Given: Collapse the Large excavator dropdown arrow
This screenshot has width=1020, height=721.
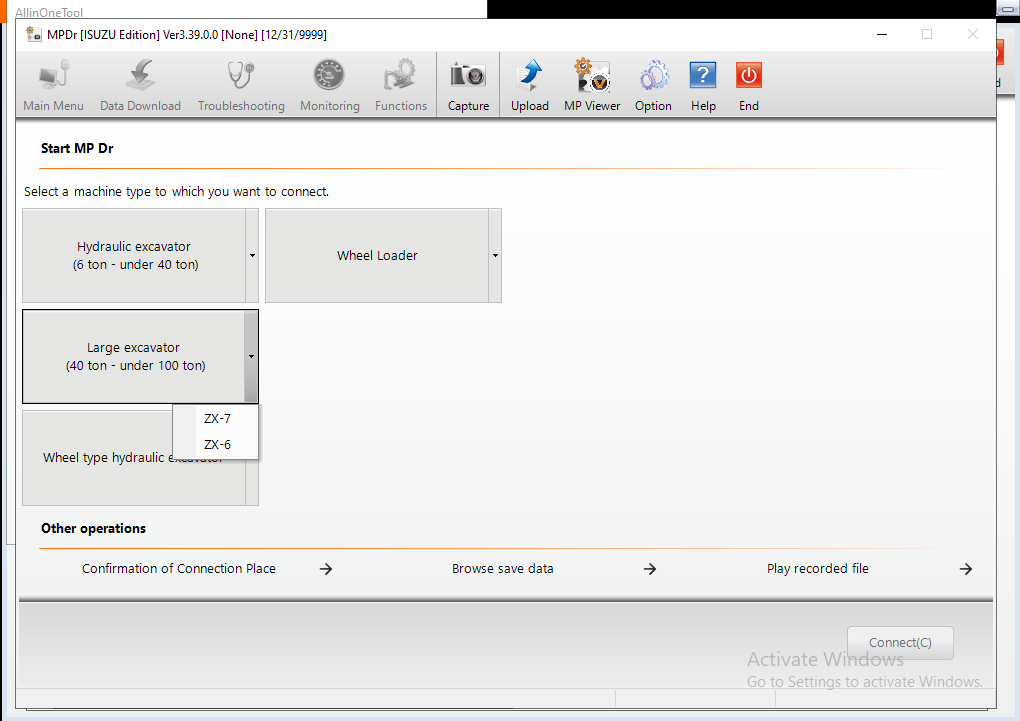Looking at the screenshot, I should [x=251, y=357].
